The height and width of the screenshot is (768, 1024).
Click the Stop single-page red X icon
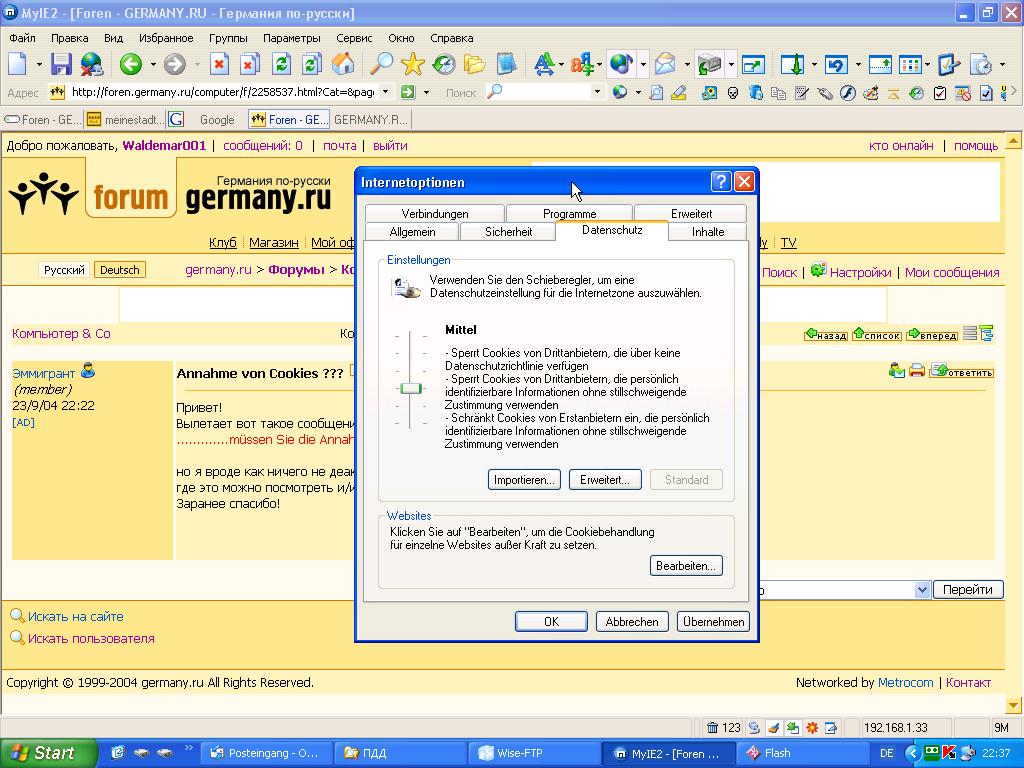(219, 64)
